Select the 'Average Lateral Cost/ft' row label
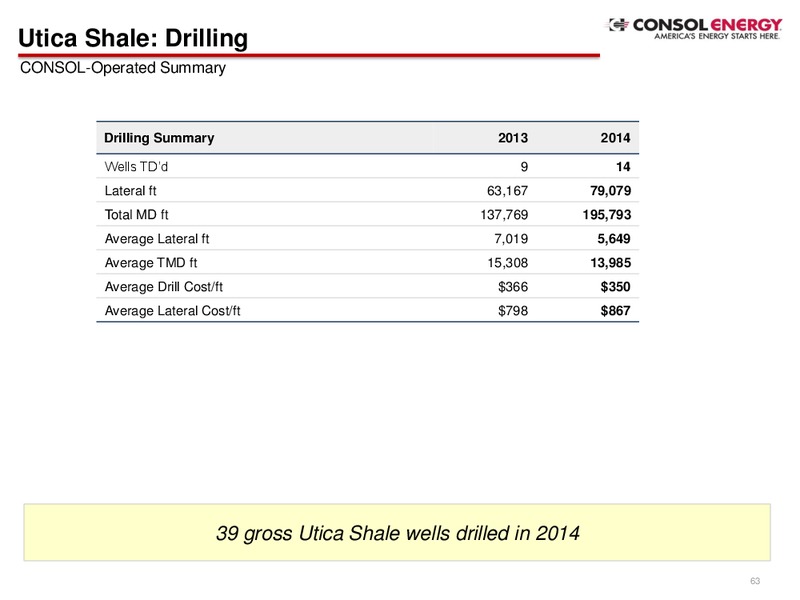Screen dimensions: 800x600 [172, 311]
